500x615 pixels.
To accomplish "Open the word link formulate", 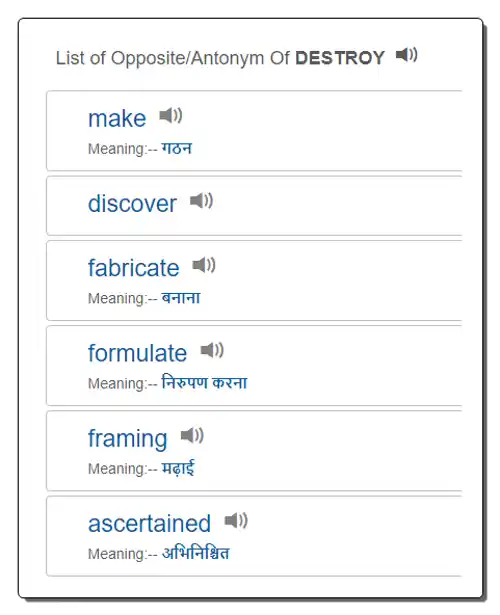I will [x=138, y=353].
